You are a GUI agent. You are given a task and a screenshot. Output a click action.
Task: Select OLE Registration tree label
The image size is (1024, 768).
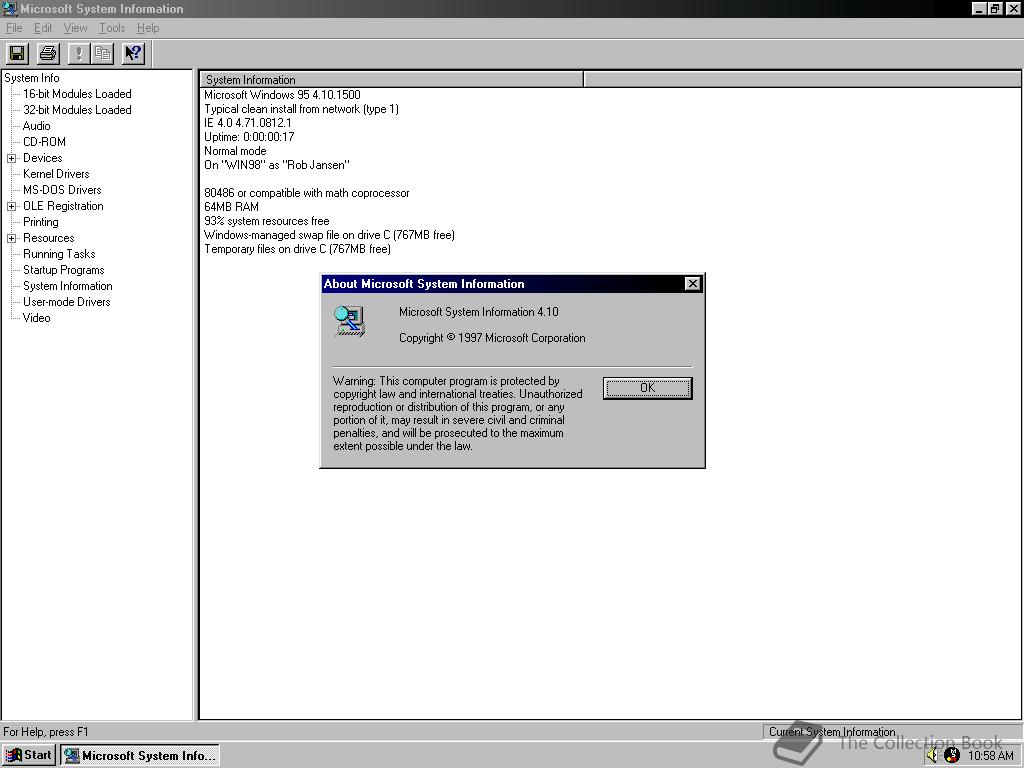pos(63,206)
